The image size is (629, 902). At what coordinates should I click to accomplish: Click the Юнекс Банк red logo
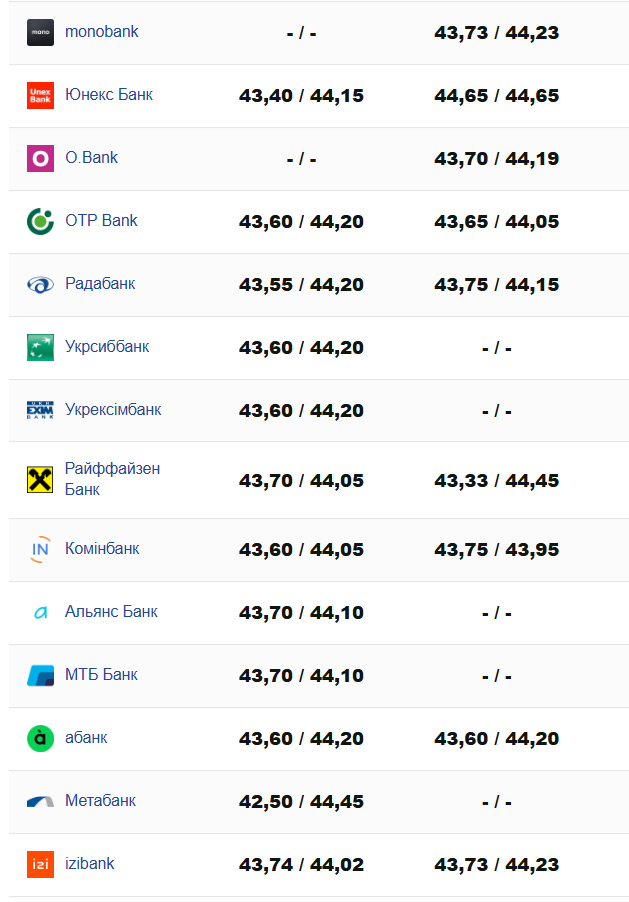coord(40,95)
